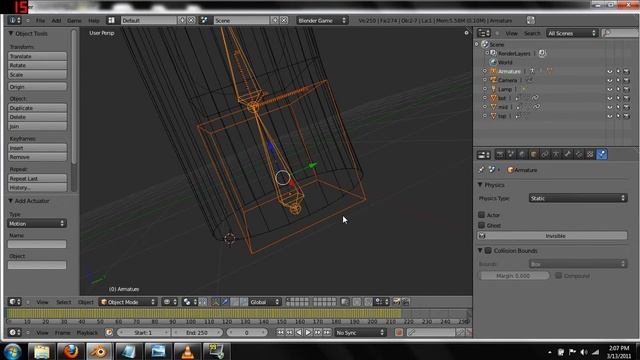Open the All Scenes outliner dropdown

(571, 33)
